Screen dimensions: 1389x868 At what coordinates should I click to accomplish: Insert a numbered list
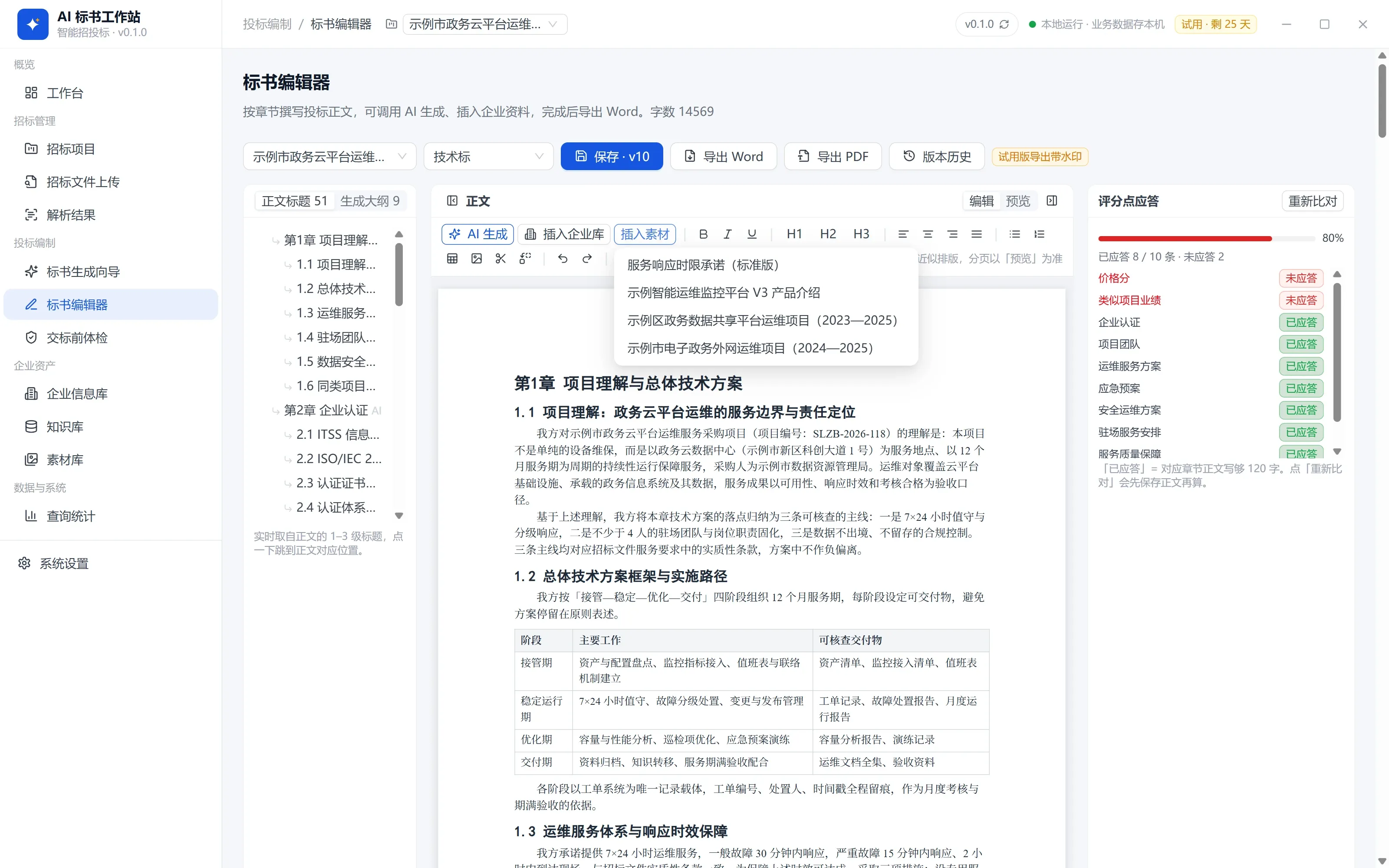click(1040, 234)
